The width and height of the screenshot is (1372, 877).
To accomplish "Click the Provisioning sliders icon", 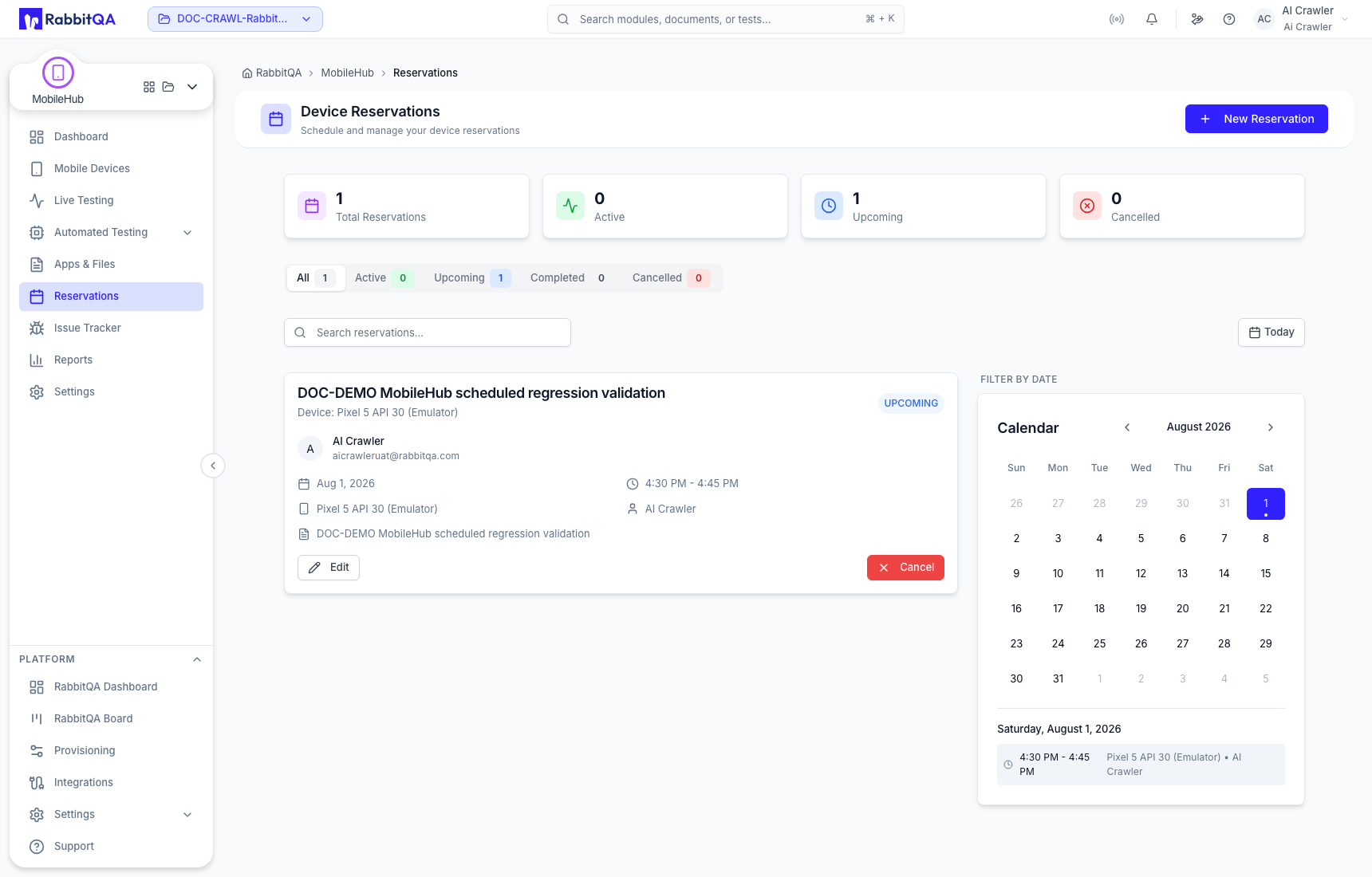I will click(x=37, y=751).
